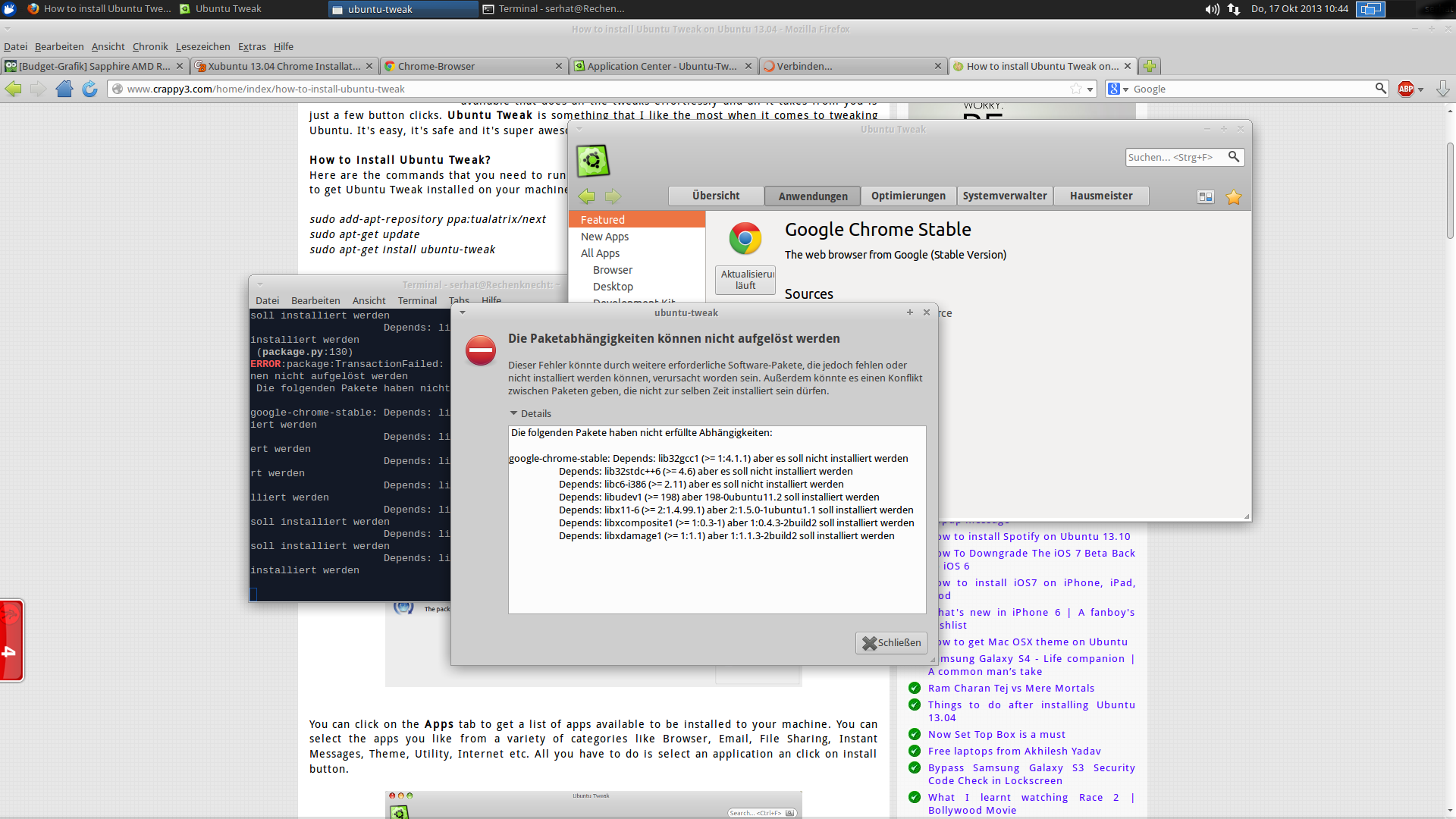Screen dimensions: 1456x819
Task: Open search engine dropdown in Google box
Action: click(1118, 89)
